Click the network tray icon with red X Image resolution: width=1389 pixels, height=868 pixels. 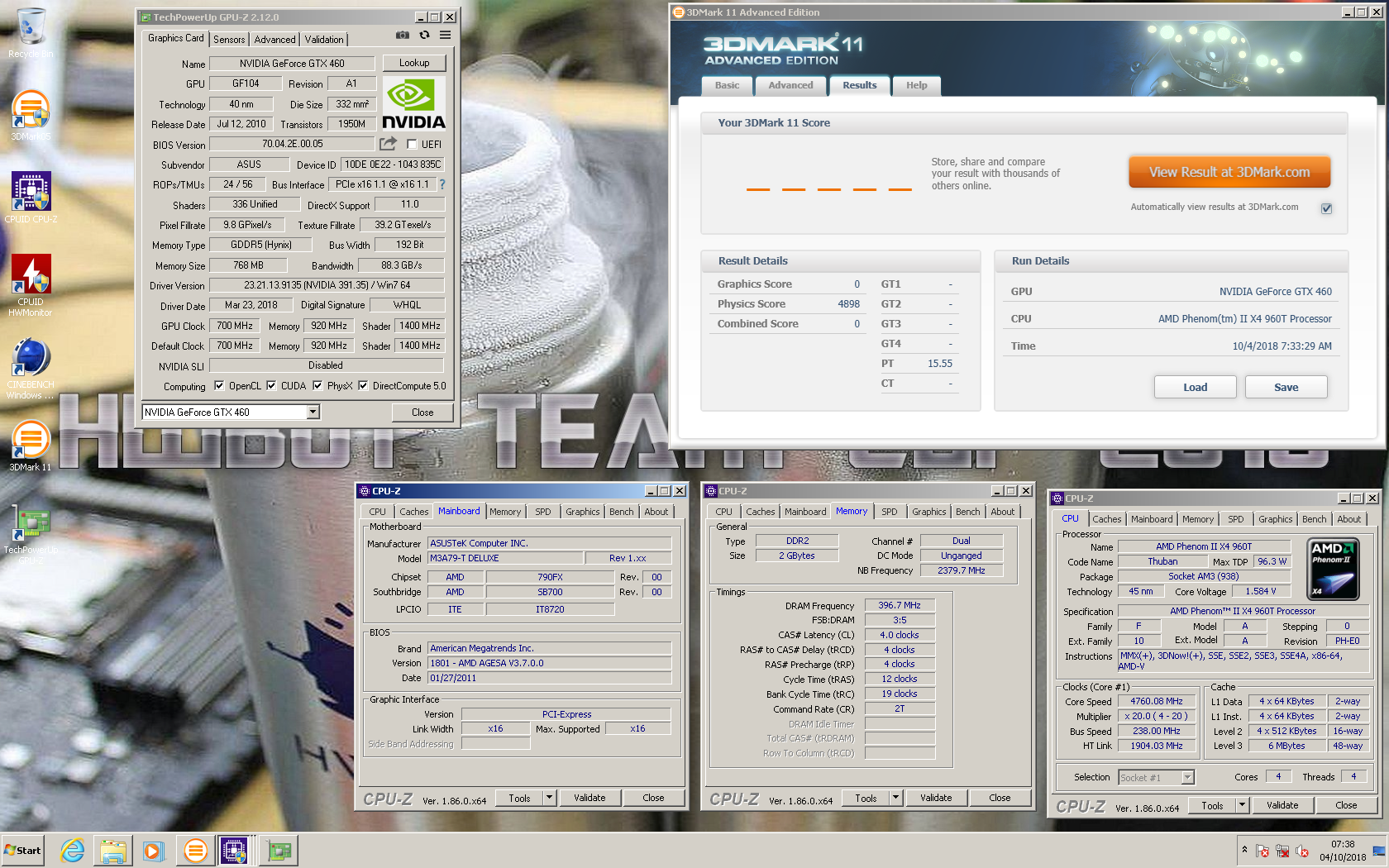click(1282, 851)
